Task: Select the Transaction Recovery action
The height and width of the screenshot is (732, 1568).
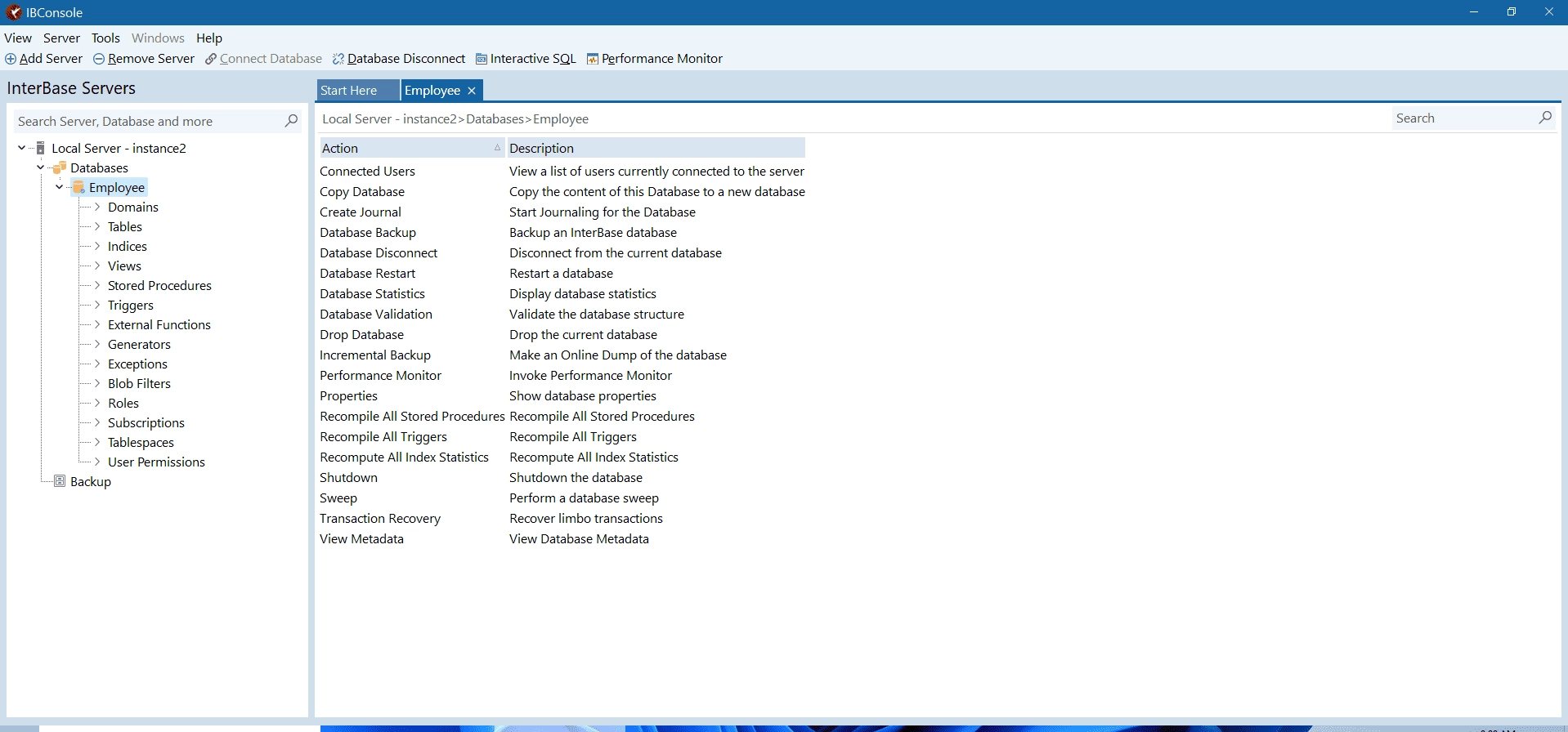Action: tap(380, 518)
